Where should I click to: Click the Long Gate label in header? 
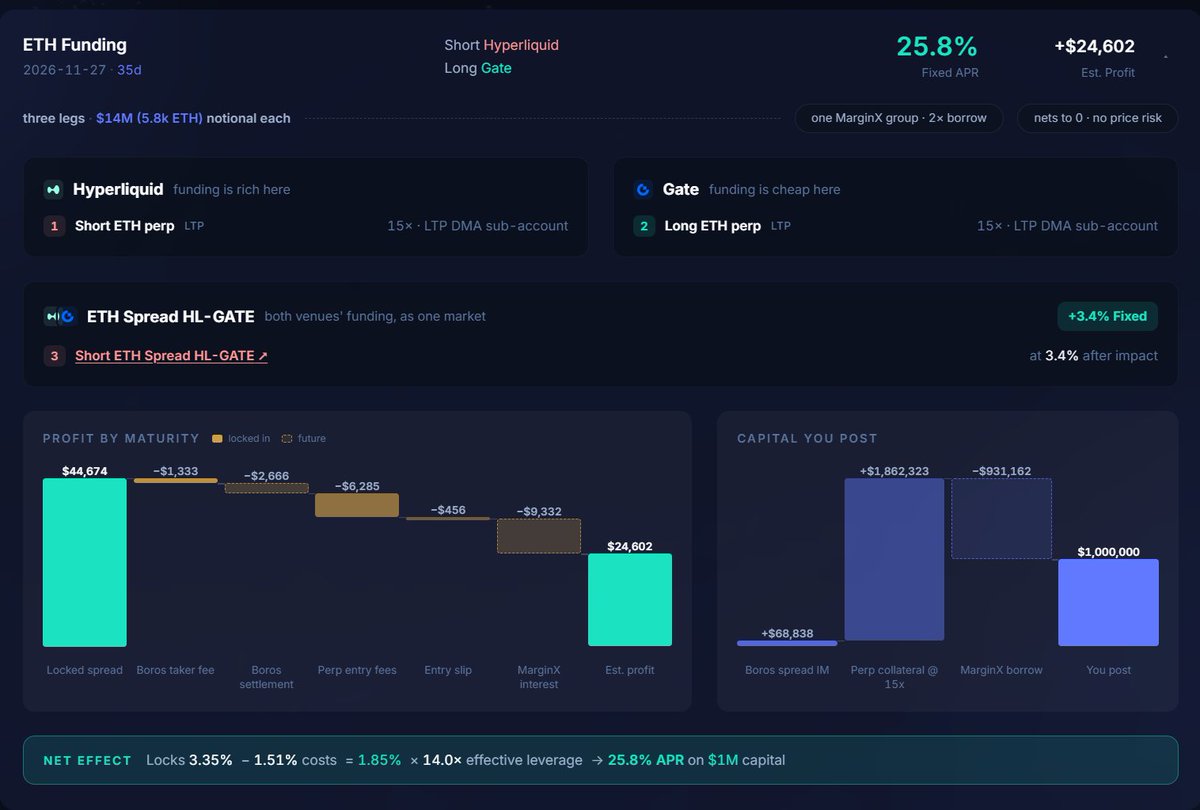coord(478,68)
